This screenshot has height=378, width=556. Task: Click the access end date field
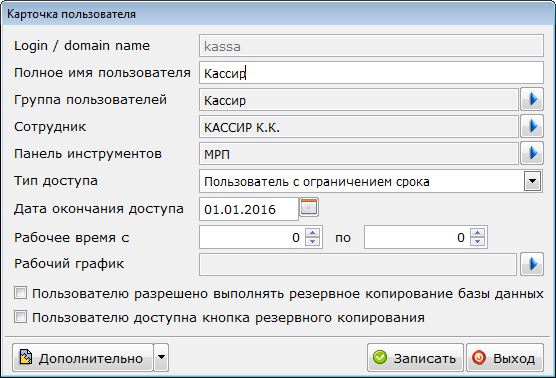pyautogui.click(x=249, y=209)
